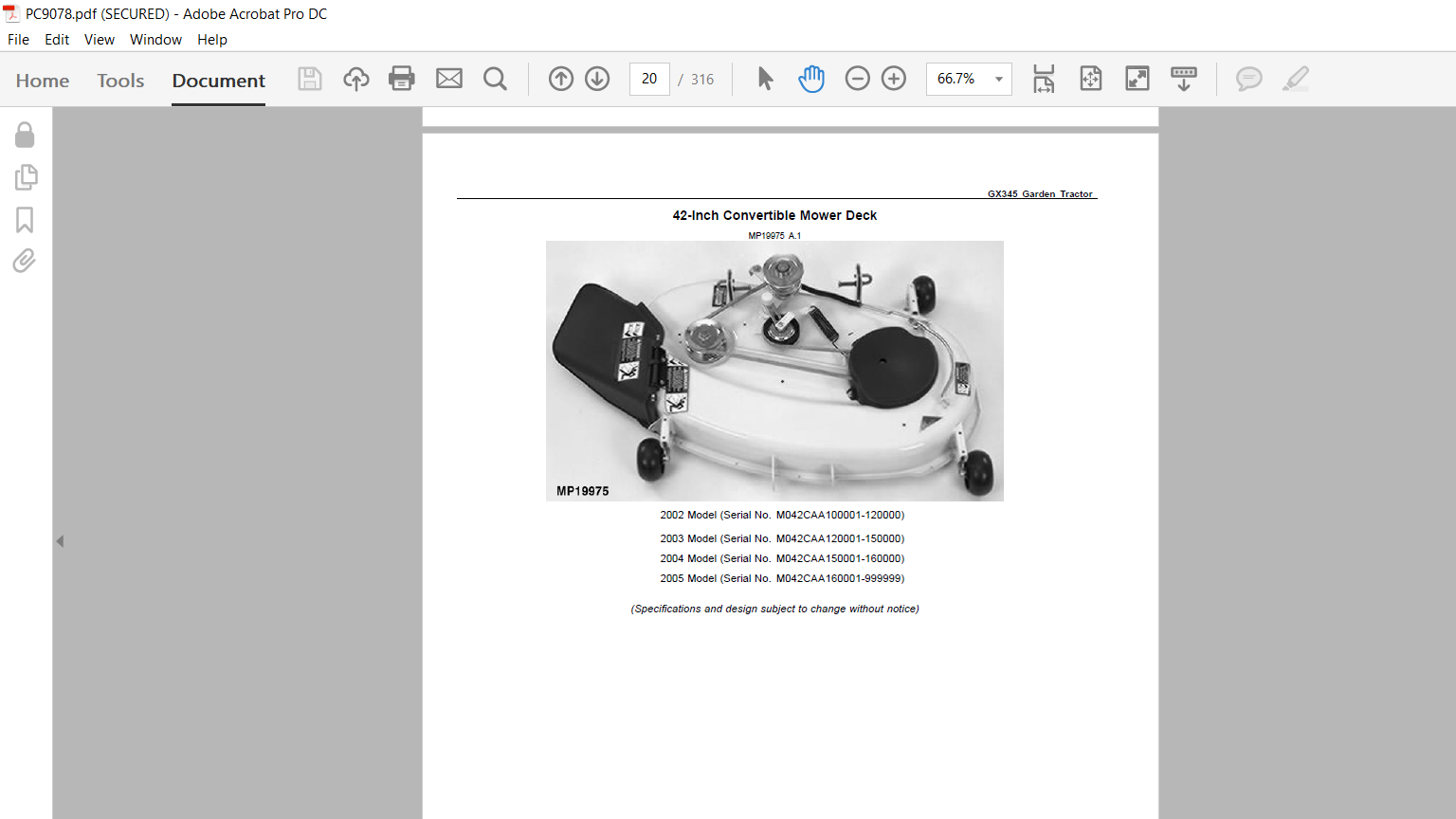Click the Fit width scrolling icon
The height and width of the screenshot is (819, 1456).
pos(1044,79)
